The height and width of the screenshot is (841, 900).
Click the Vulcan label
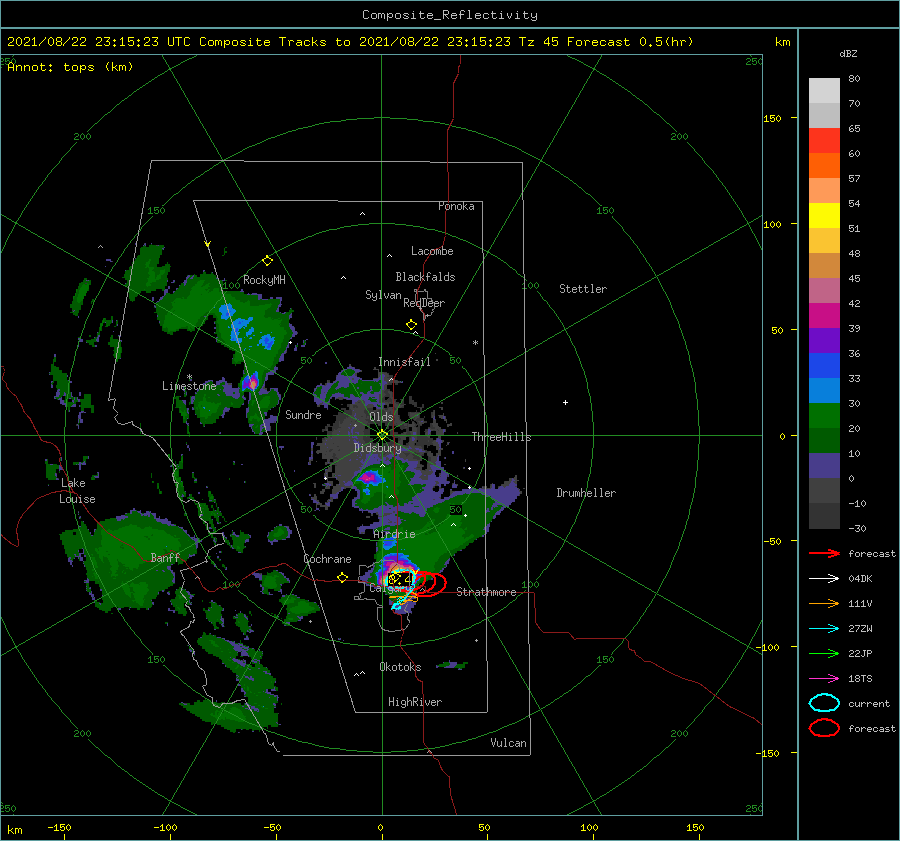point(508,743)
